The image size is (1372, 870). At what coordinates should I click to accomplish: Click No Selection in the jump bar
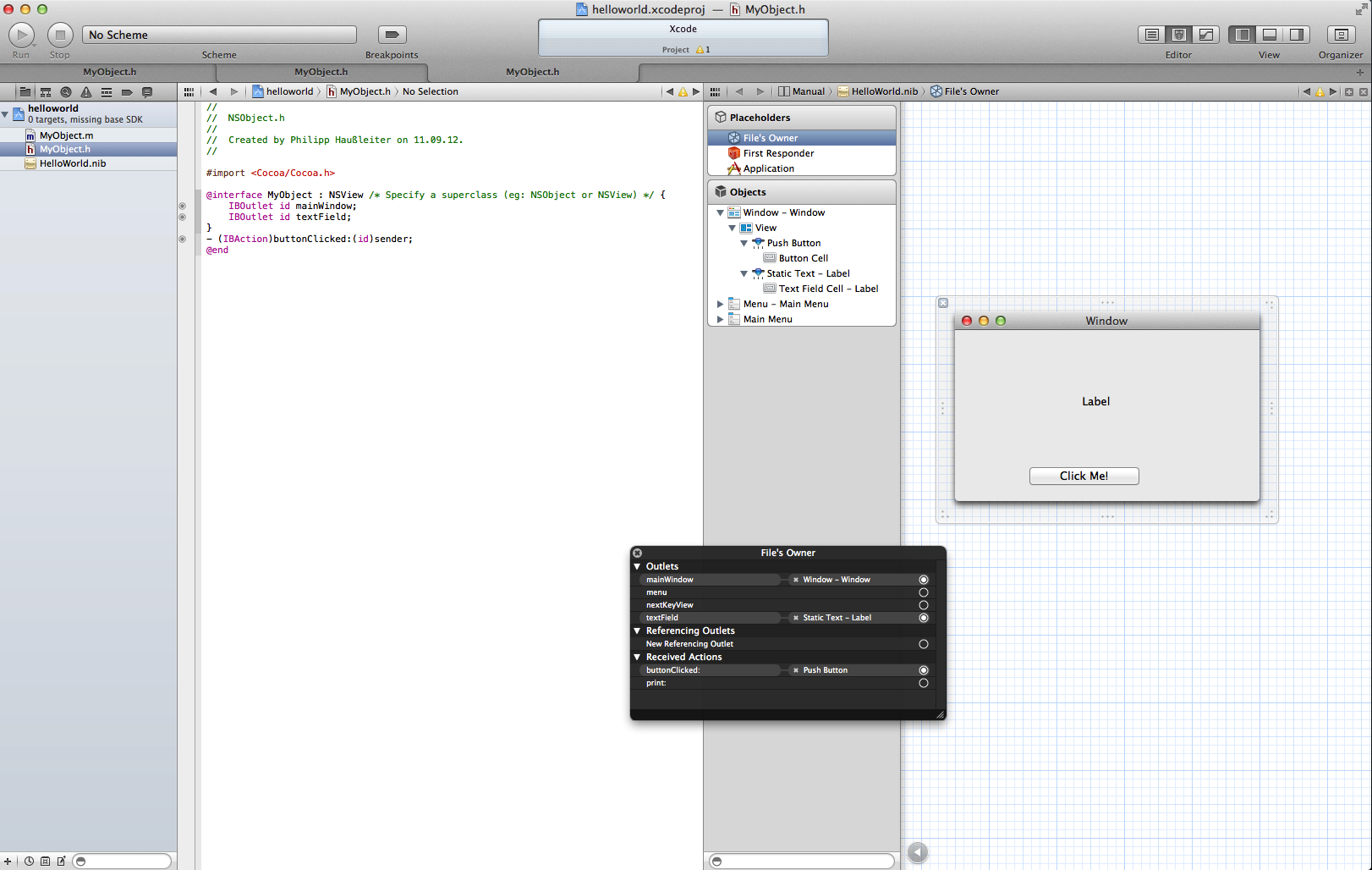pyautogui.click(x=431, y=91)
